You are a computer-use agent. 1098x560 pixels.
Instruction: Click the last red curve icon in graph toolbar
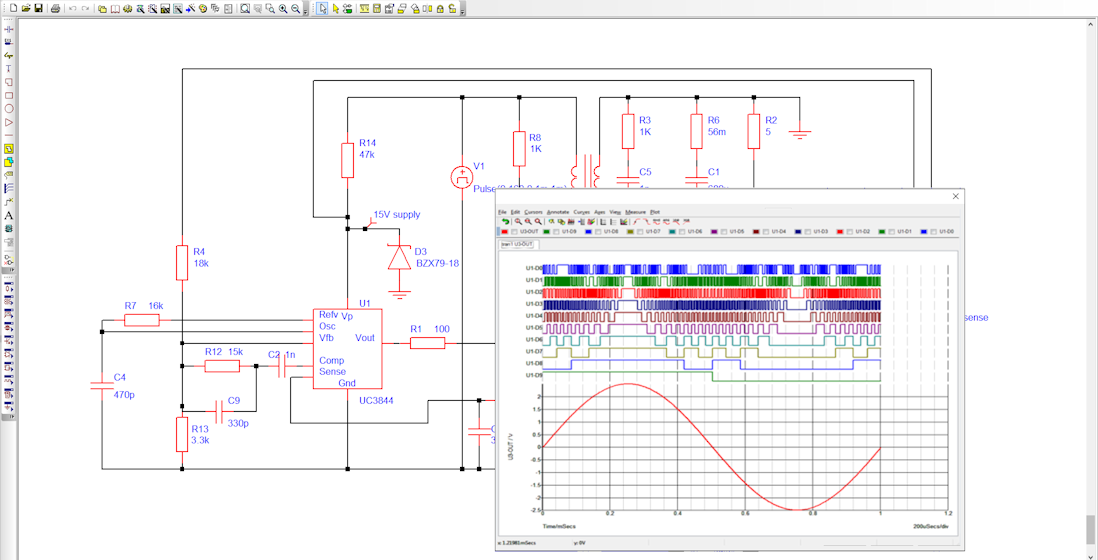click(687, 221)
